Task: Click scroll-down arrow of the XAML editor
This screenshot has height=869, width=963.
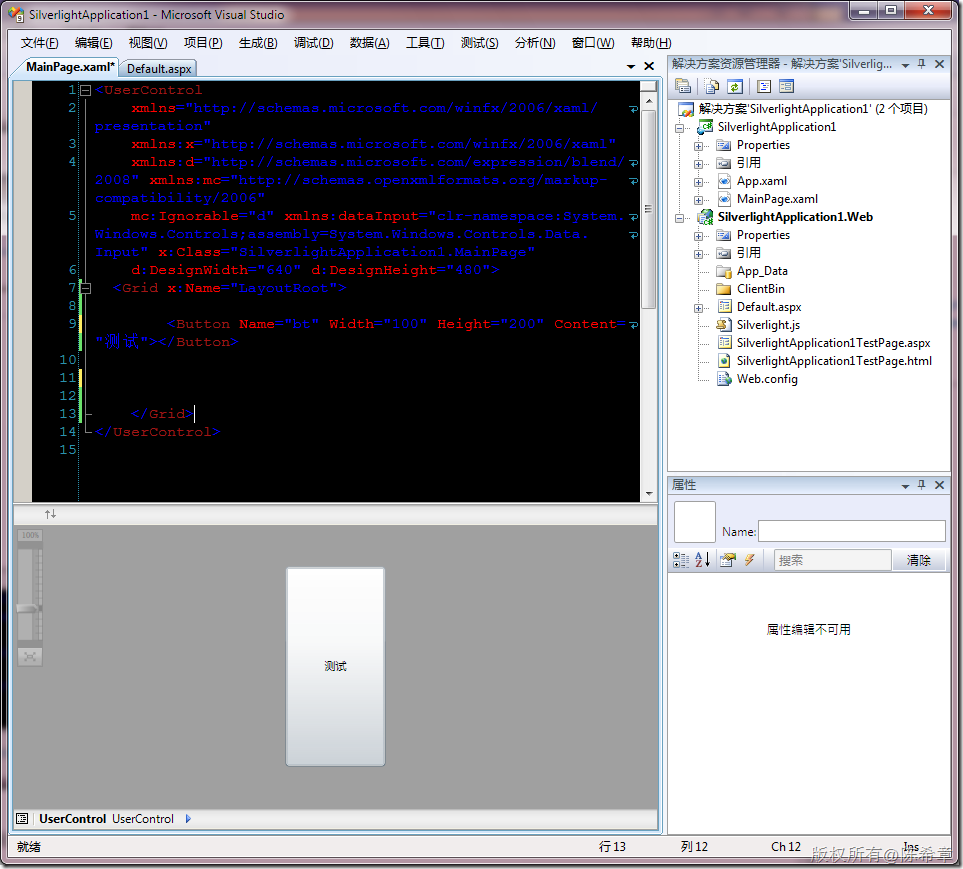Action: click(649, 493)
